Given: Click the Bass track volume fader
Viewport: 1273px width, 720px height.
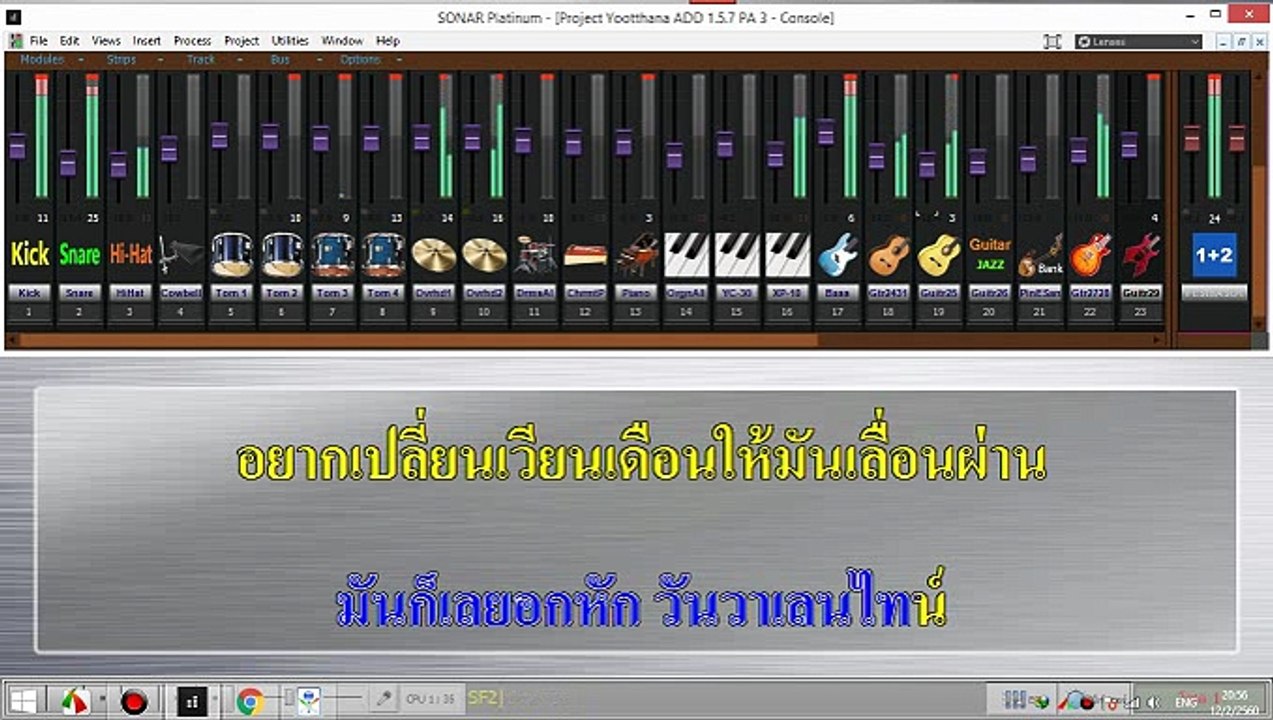Looking at the screenshot, I should pyautogui.click(x=826, y=132).
